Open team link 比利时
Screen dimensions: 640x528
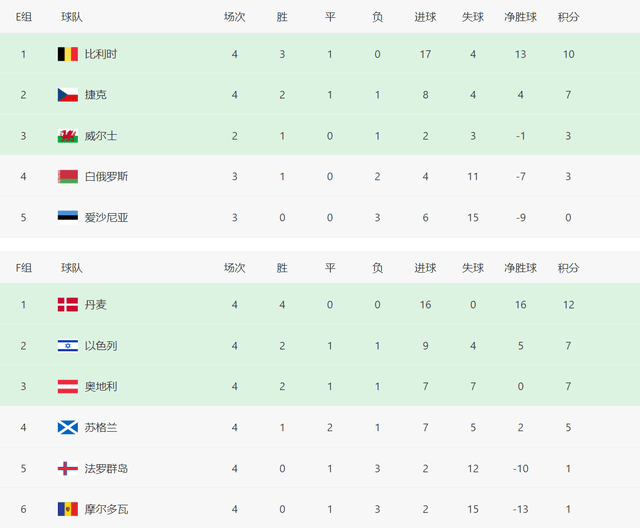pos(101,54)
